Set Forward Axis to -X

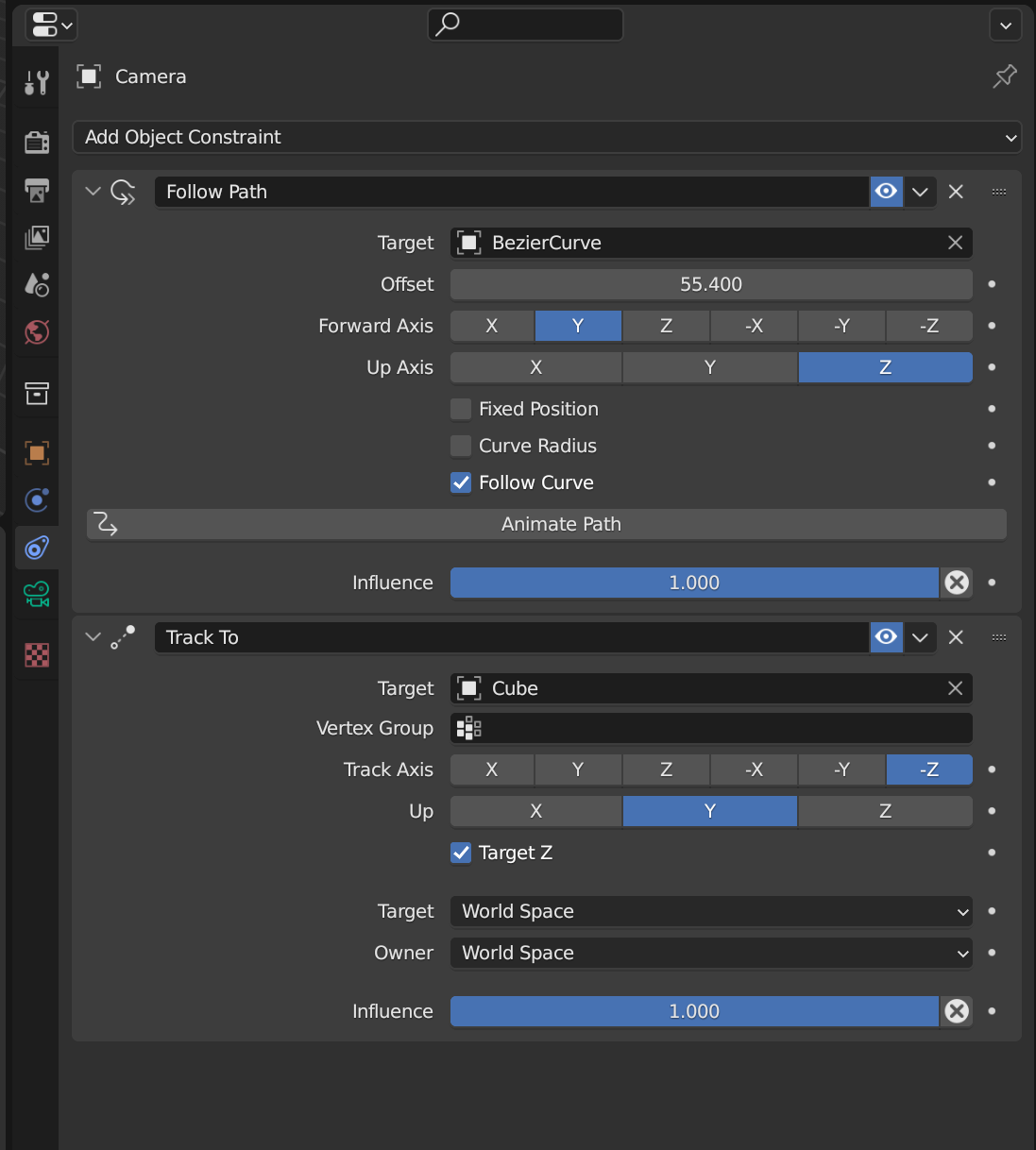(x=754, y=326)
